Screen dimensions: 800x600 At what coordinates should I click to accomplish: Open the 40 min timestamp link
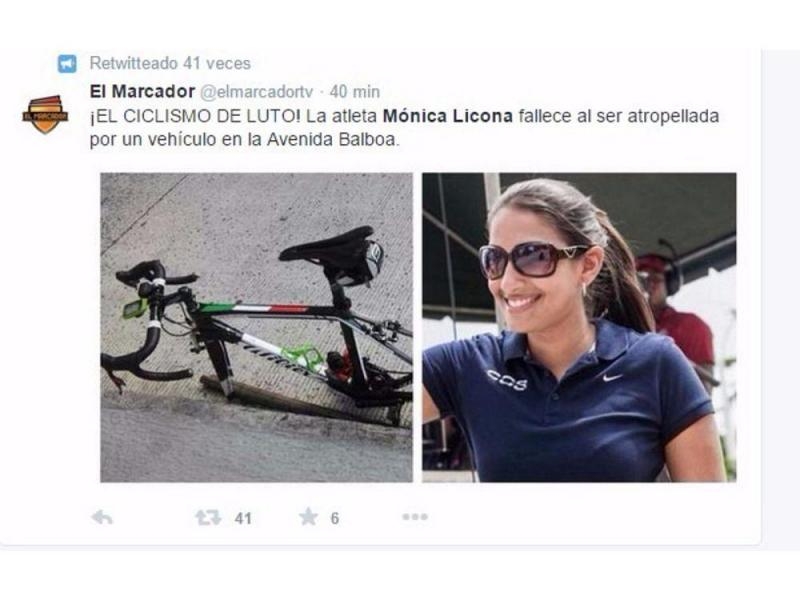tap(355, 92)
